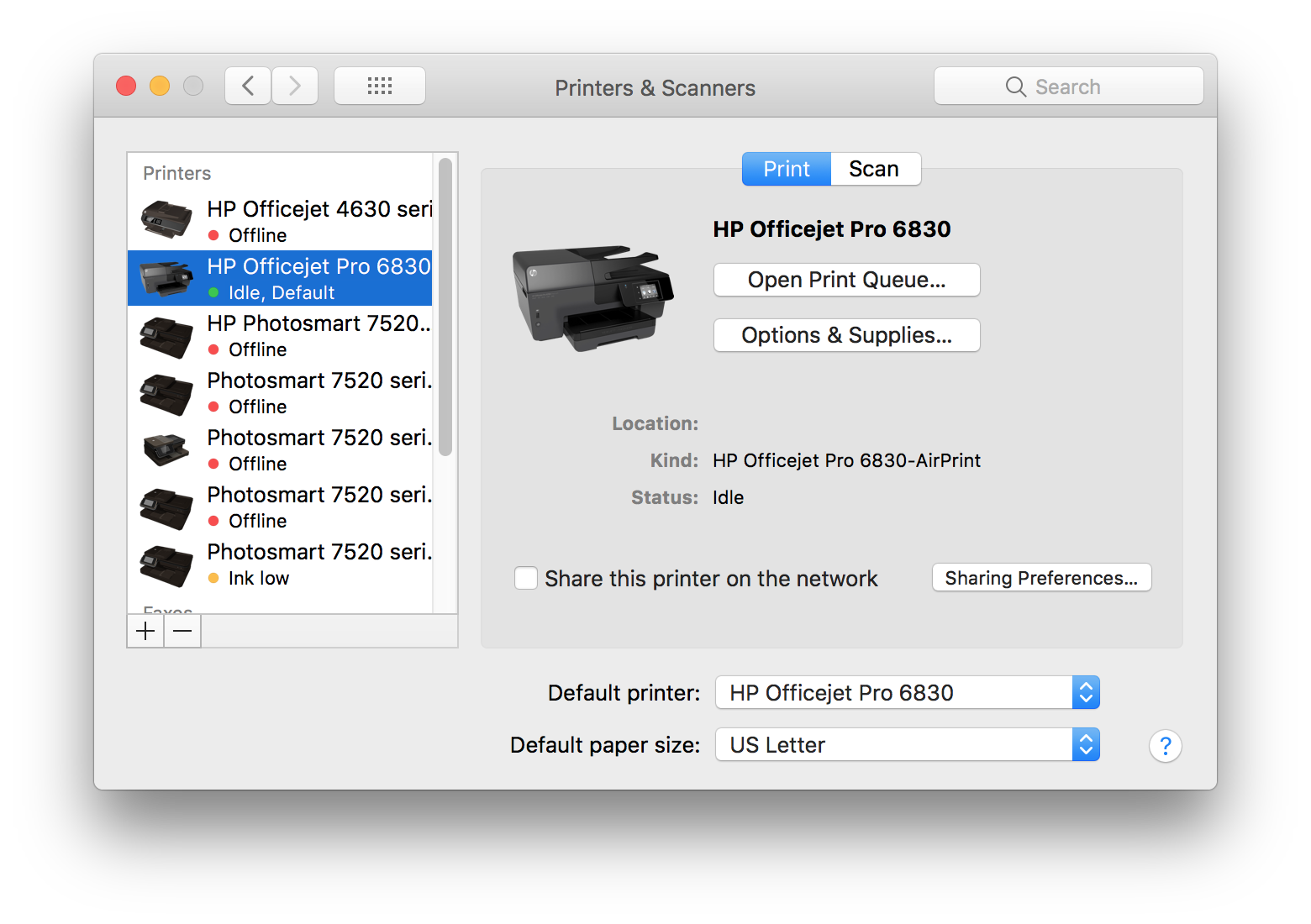The image size is (1311, 924).
Task: Select HP Officejet 4630 series printer
Action: click(x=280, y=221)
